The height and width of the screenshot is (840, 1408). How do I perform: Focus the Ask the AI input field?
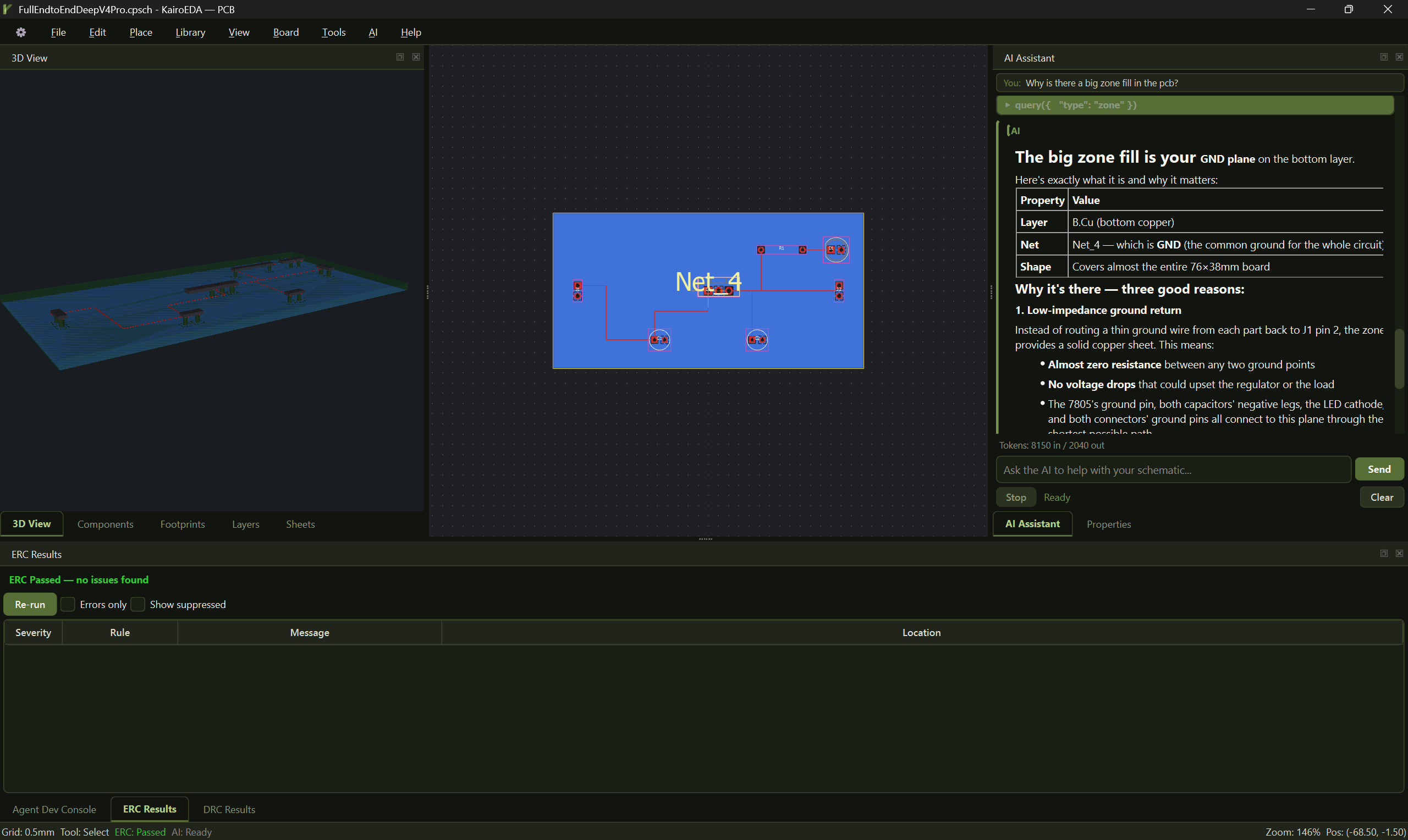click(1173, 470)
